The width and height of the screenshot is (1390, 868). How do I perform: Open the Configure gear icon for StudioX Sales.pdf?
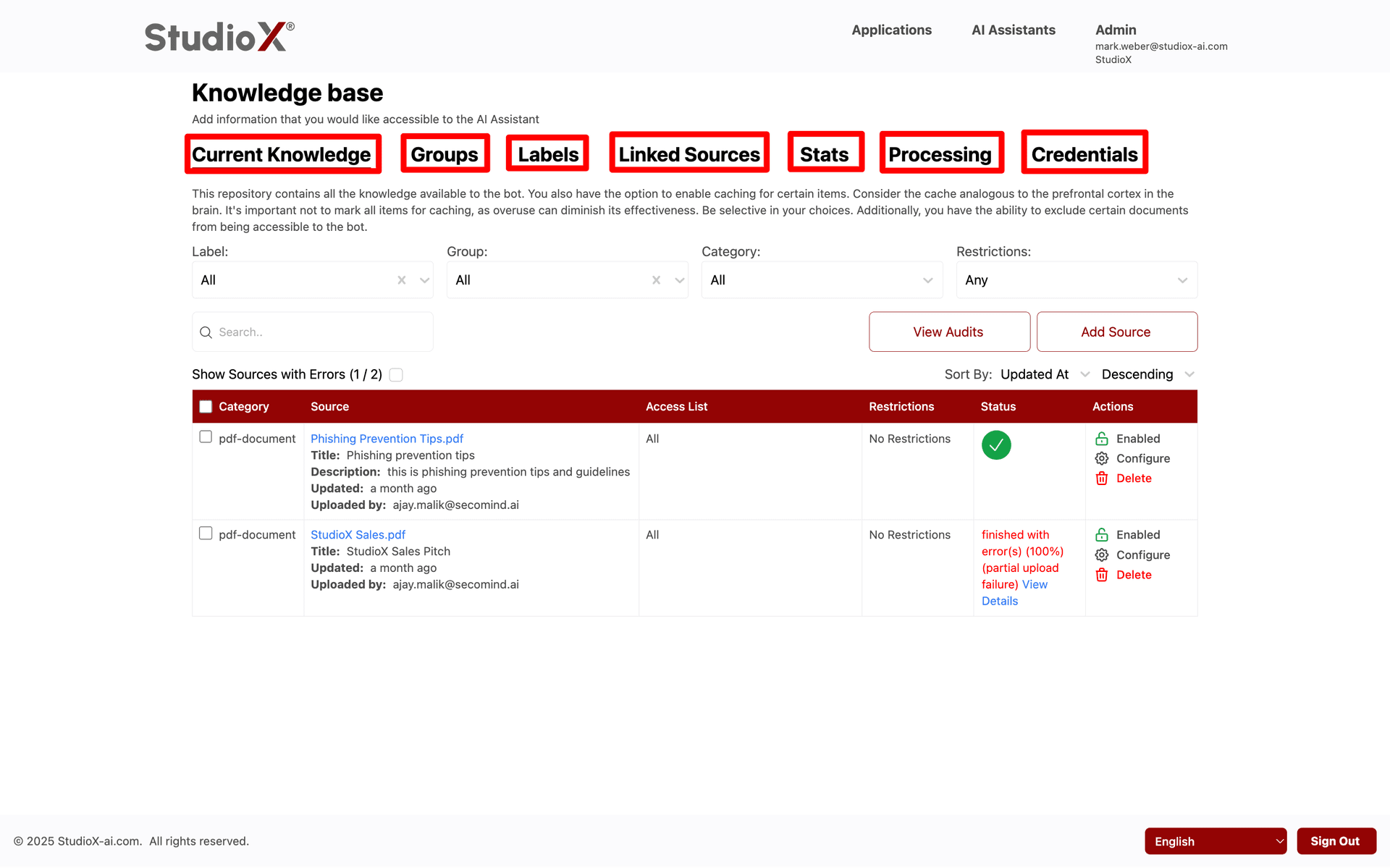pos(1102,555)
